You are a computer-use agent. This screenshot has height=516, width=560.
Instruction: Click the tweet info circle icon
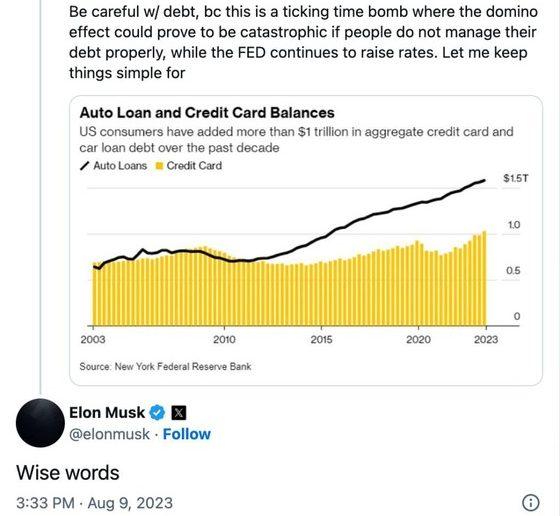[x=531, y=503]
